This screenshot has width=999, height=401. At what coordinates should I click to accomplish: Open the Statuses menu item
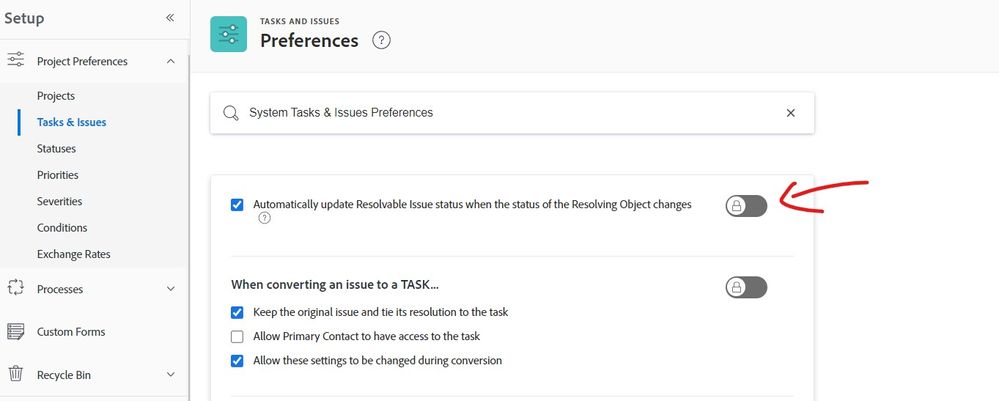point(56,149)
